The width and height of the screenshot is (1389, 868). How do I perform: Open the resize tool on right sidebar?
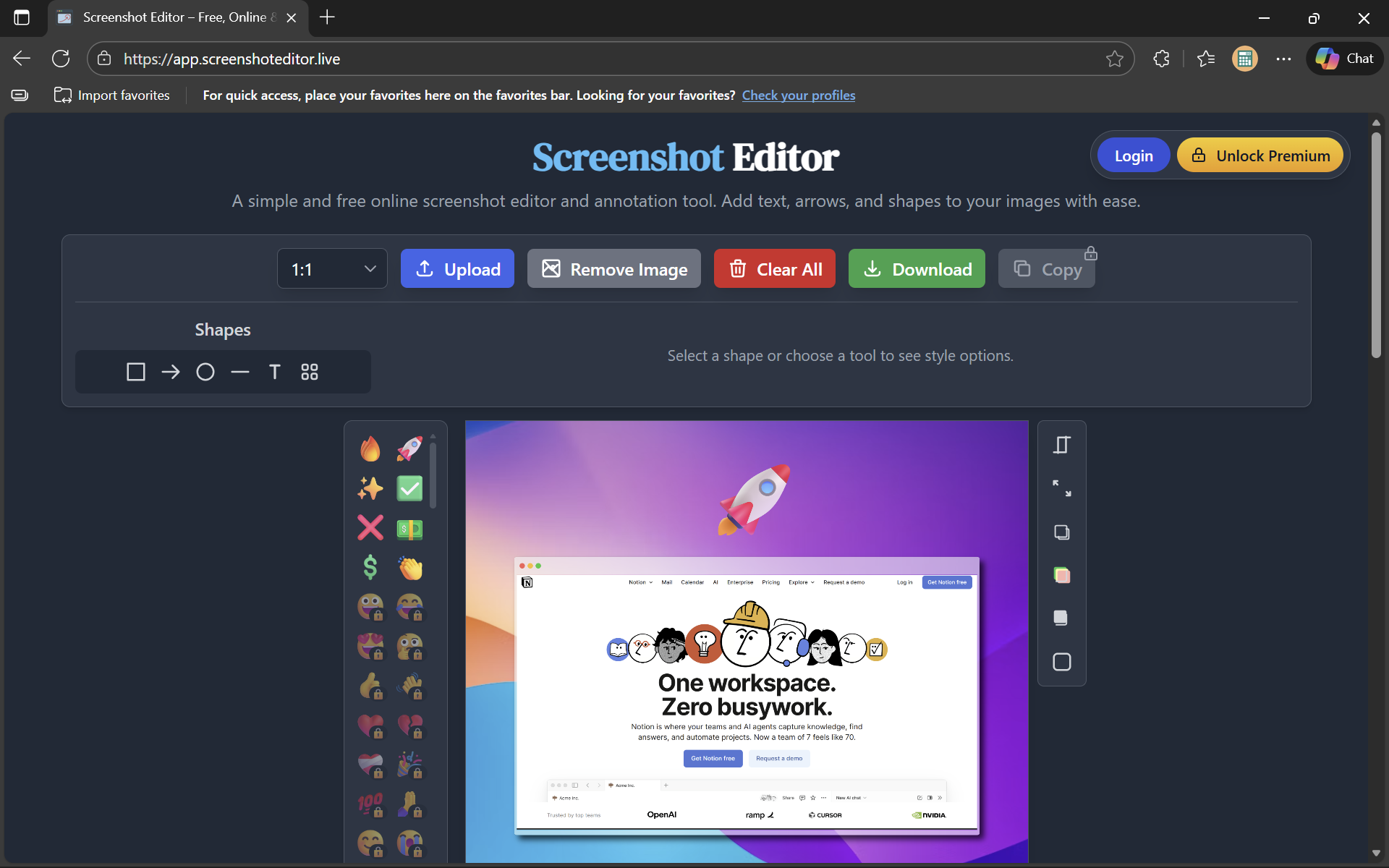click(x=1061, y=488)
